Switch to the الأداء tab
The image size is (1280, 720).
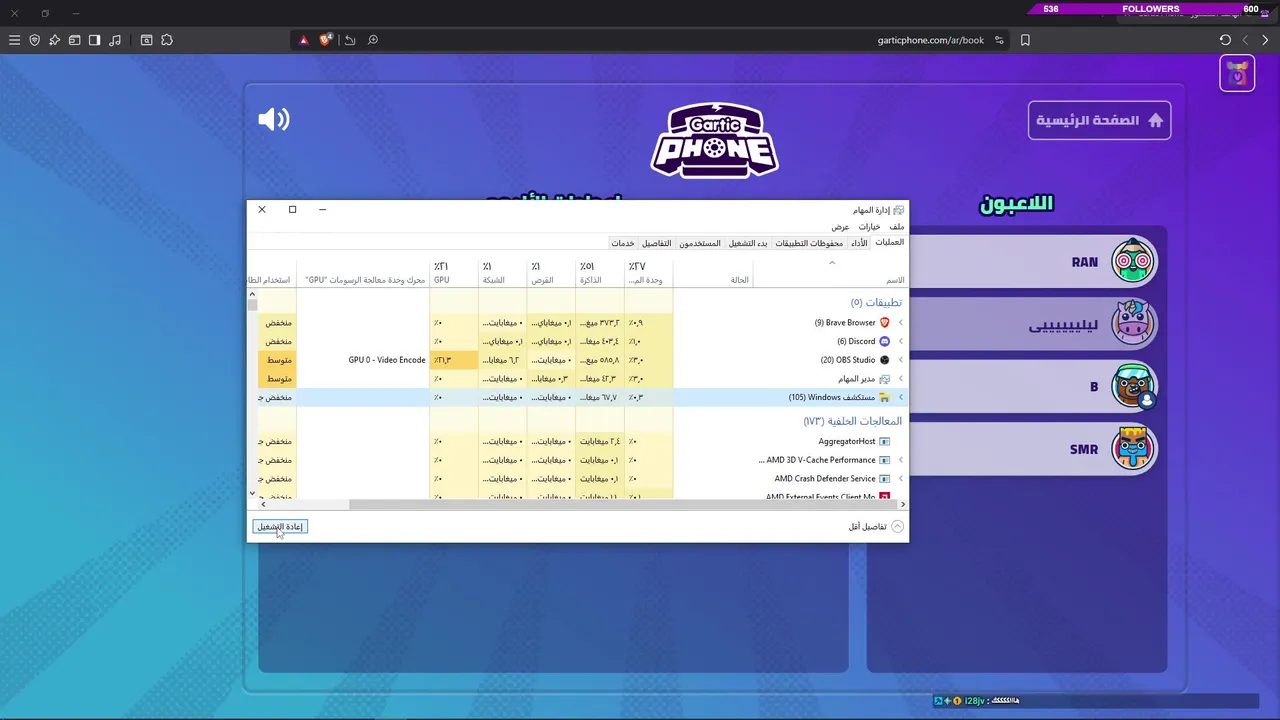pos(859,243)
